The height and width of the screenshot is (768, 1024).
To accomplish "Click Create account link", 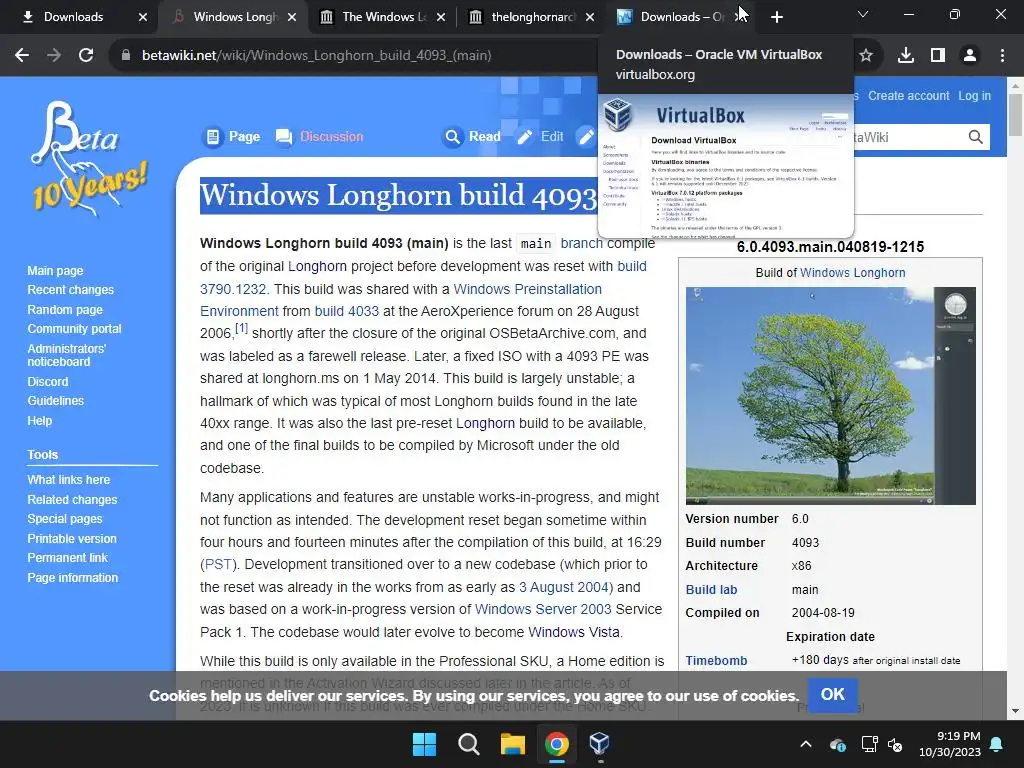I will pyautogui.click(x=908, y=95).
